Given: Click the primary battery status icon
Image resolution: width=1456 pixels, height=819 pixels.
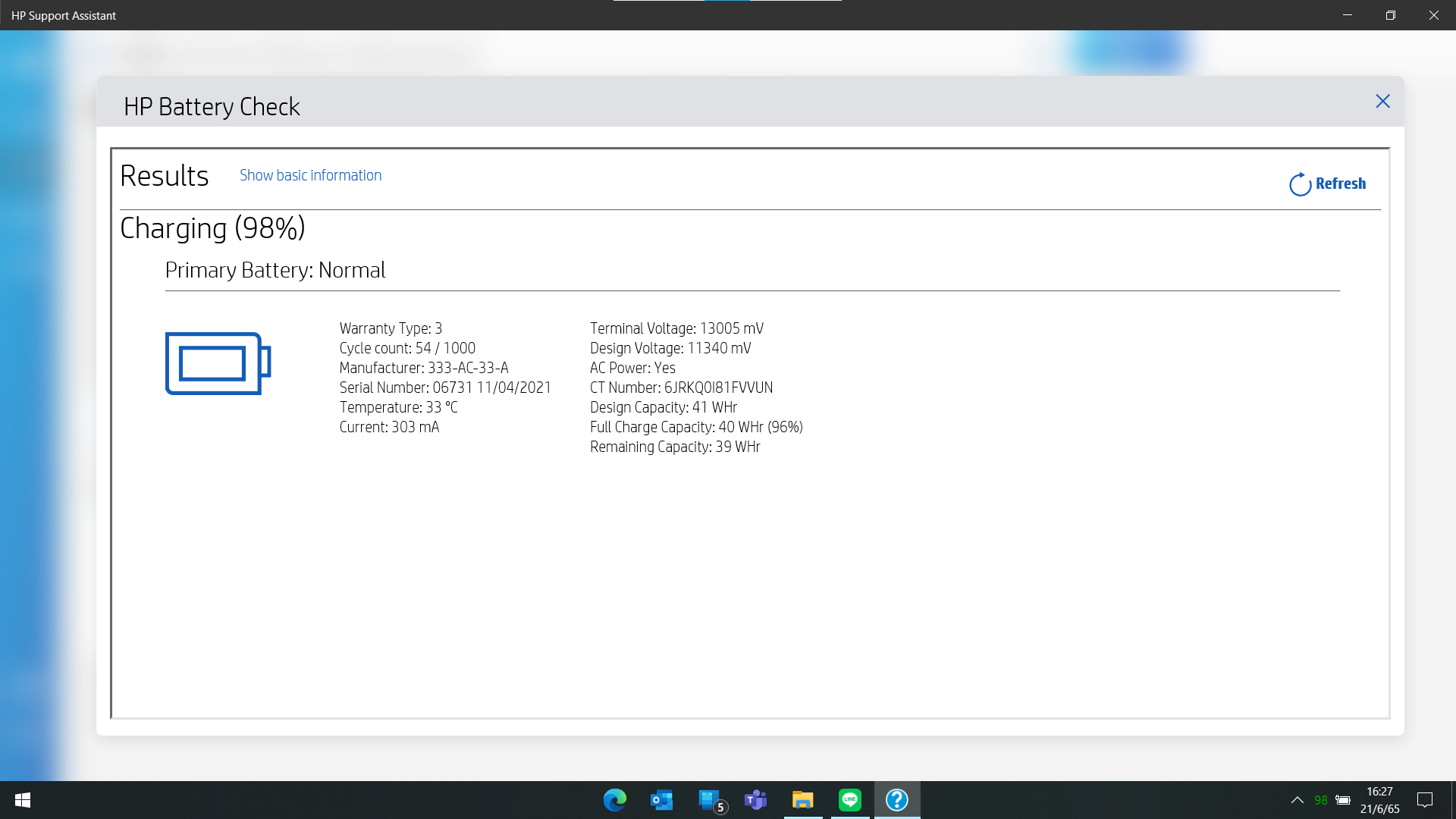Looking at the screenshot, I should pyautogui.click(x=217, y=364).
